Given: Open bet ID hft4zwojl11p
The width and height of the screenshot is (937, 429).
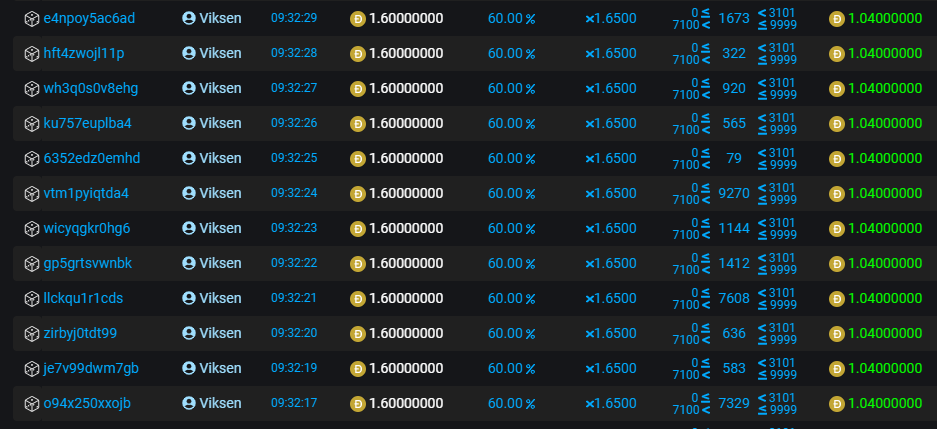Looking at the screenshot, I should coord(84,54).
